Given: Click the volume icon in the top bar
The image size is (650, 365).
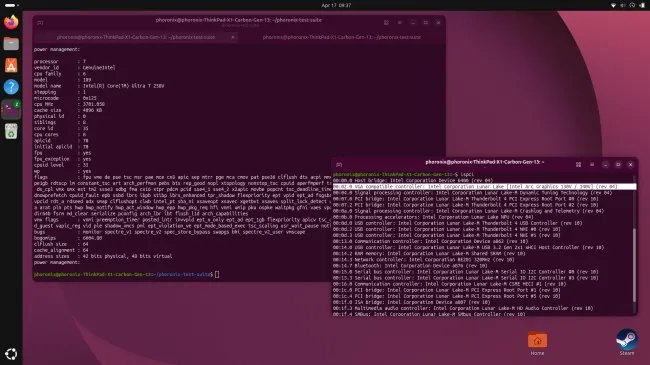Looking at the screenshot, I should coord(623,5).
